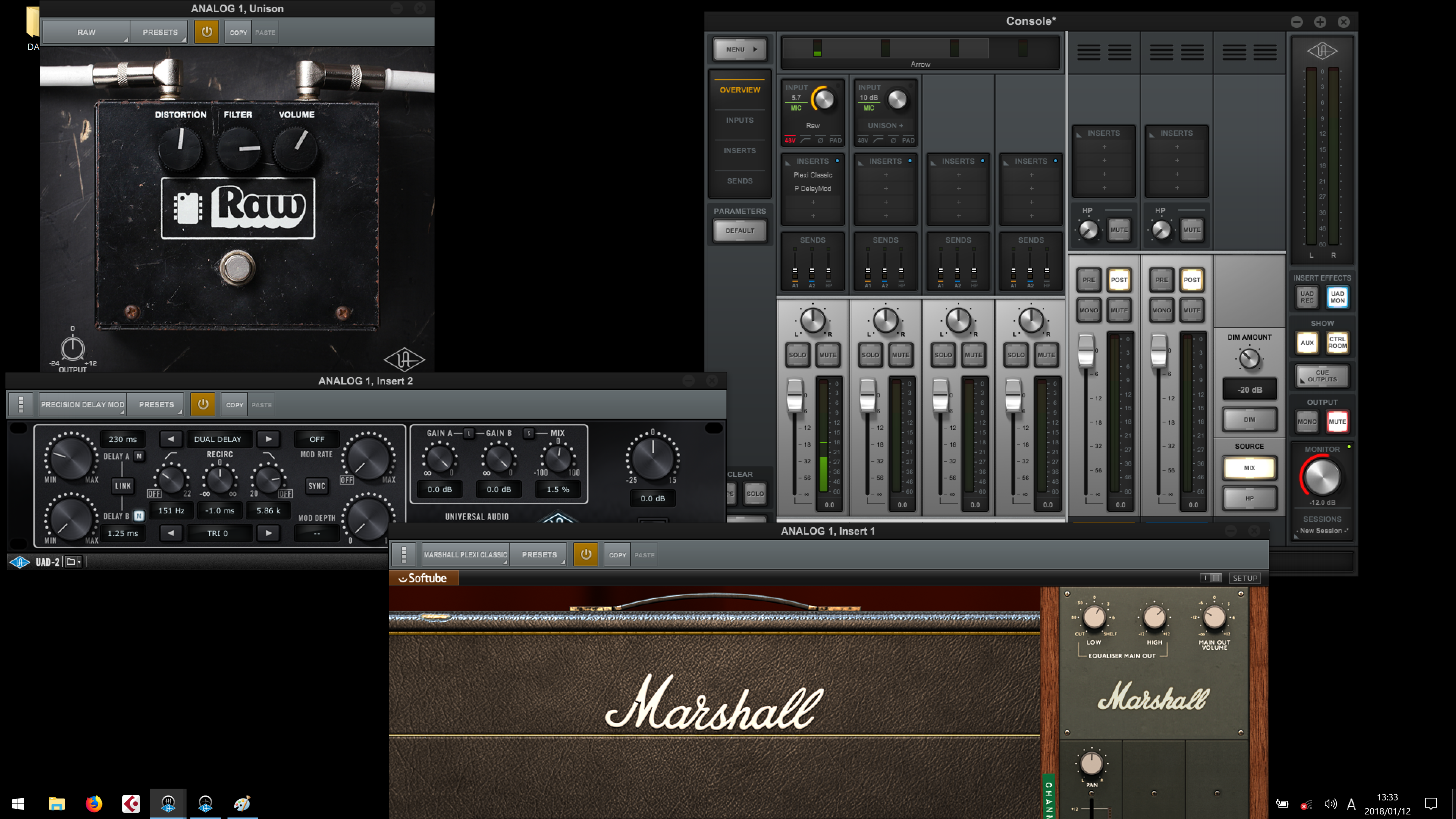Click UNISON + slot on channel 2
Screen dimensions: 1456x819
(x=885, y=126)
